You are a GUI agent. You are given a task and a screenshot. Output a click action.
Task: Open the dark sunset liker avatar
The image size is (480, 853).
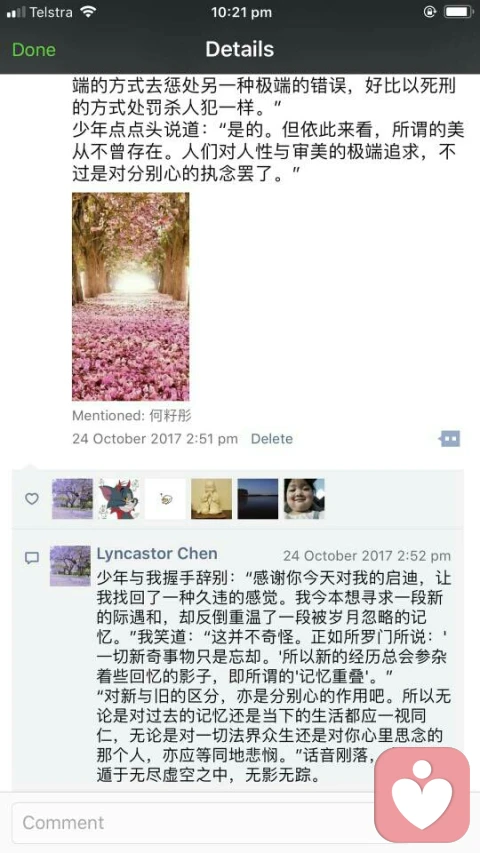[x=258, y=498]
